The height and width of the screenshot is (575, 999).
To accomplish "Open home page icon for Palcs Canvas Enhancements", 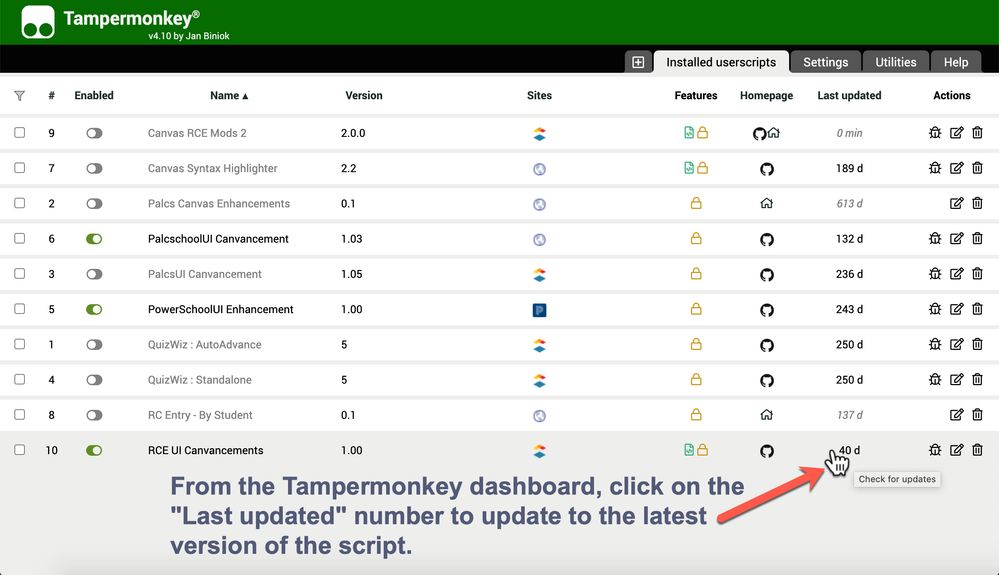I will point(766,203).
